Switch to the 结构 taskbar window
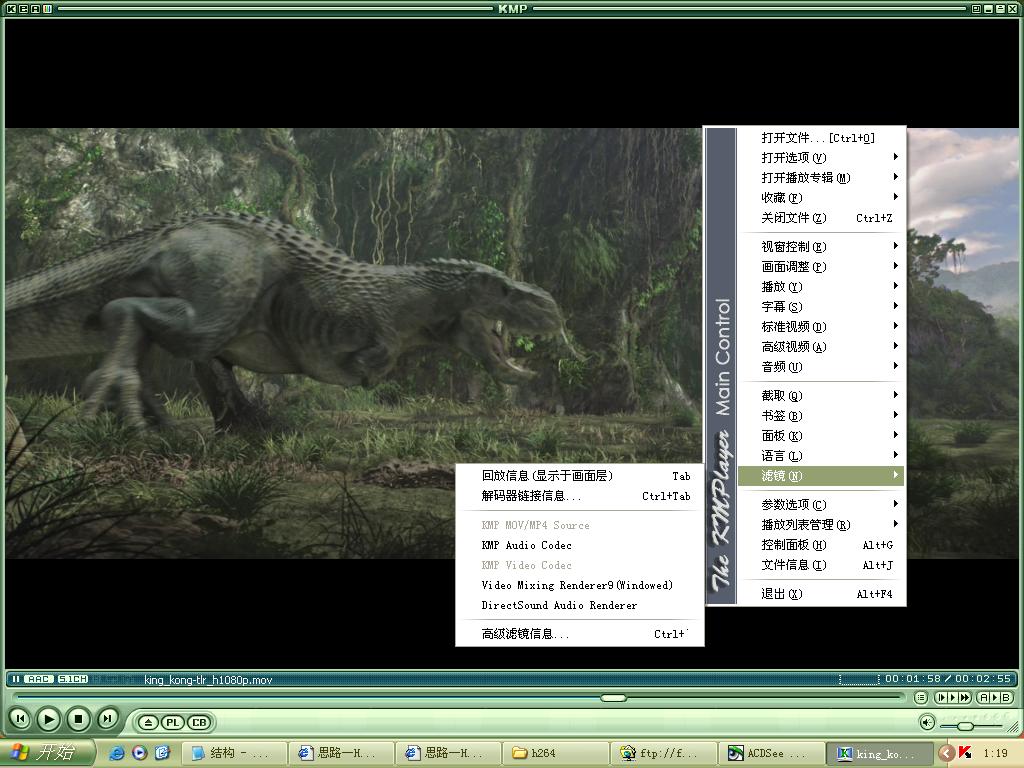The height and width of the screenshot is (768, 1024). pyautogui.click(x=233, y=754)
